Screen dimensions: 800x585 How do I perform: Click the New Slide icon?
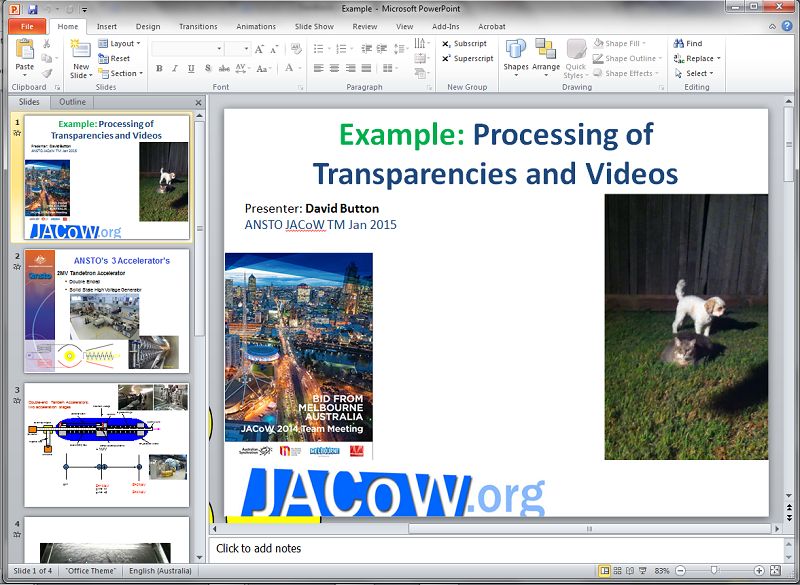pyautogui.click(x=80, y=52)
